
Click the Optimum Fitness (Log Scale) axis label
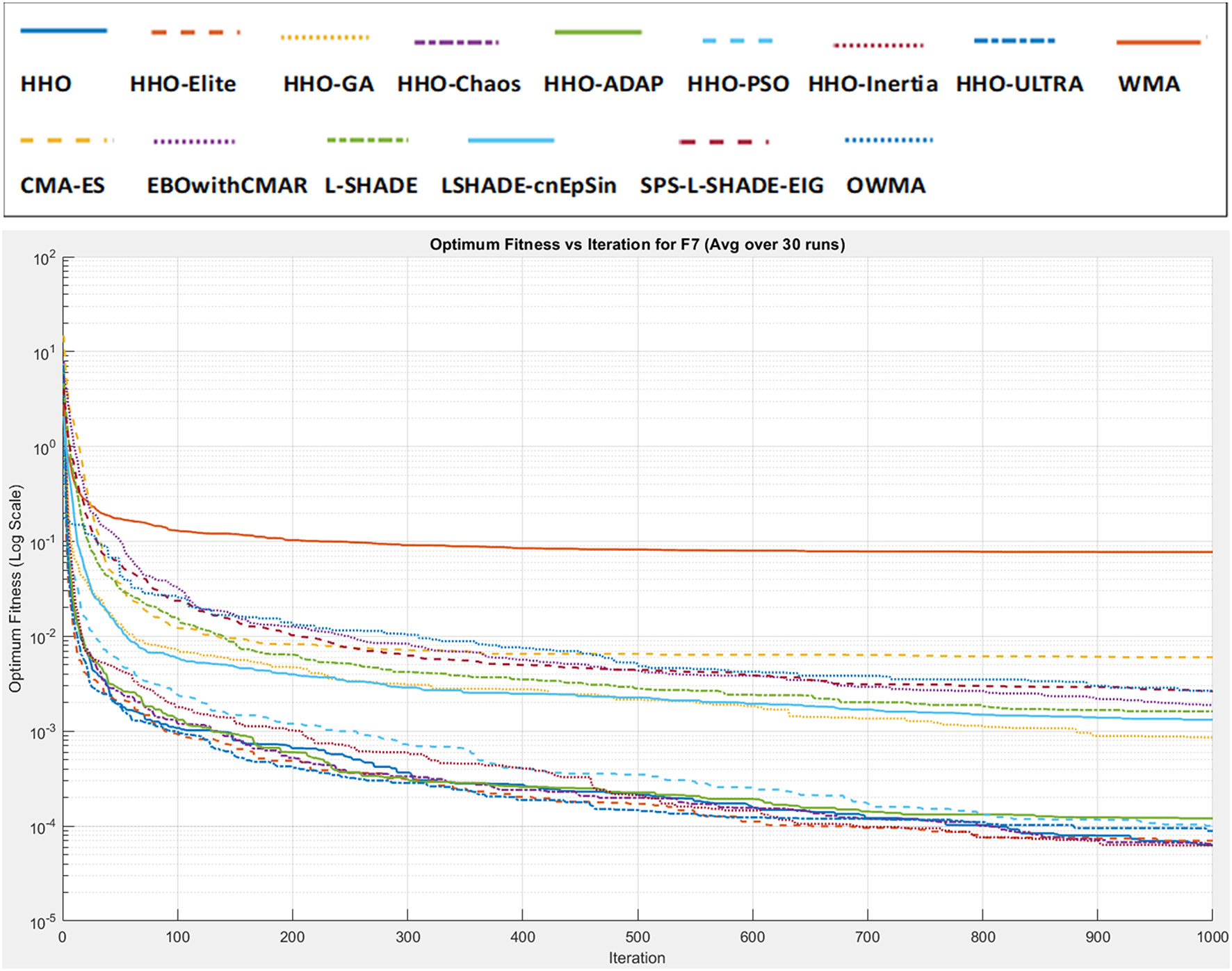click(15, 588)
